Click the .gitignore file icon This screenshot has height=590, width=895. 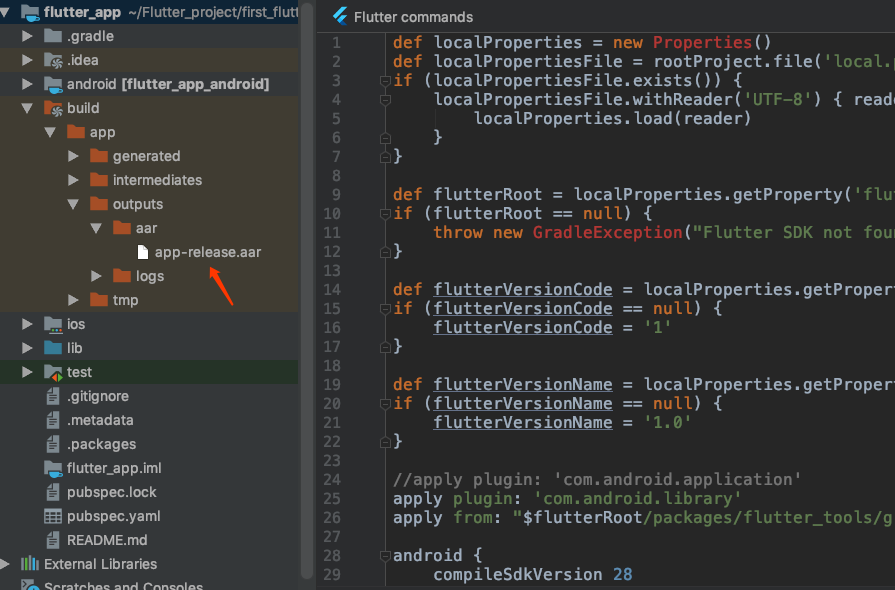point(53,395)
